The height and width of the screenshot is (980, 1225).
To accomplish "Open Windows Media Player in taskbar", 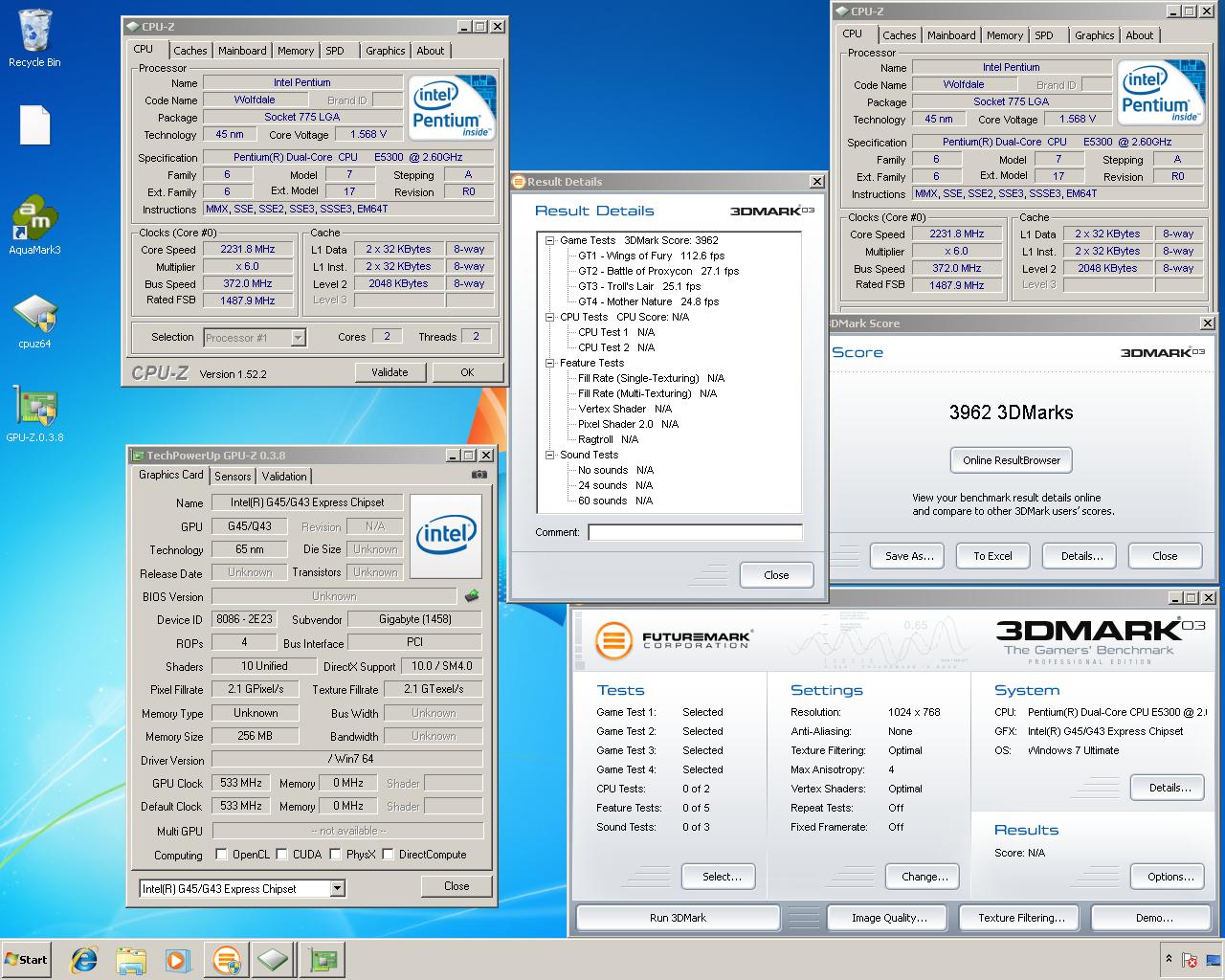I will coord(177,960).
